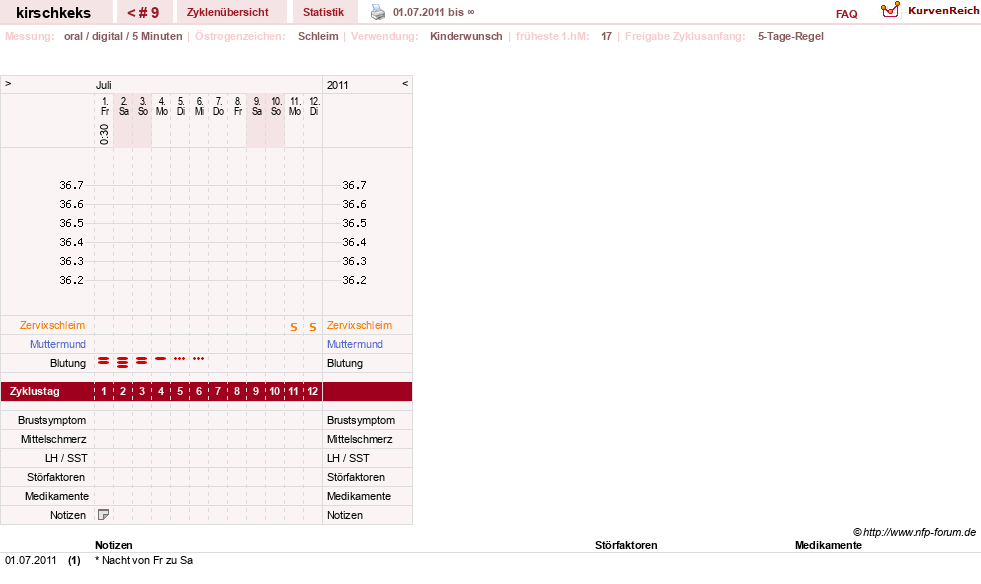Click the 'Kinderwunsch' usage value
Screen dimensions: 981x584
pyautogui.click(x=466, y=36)
